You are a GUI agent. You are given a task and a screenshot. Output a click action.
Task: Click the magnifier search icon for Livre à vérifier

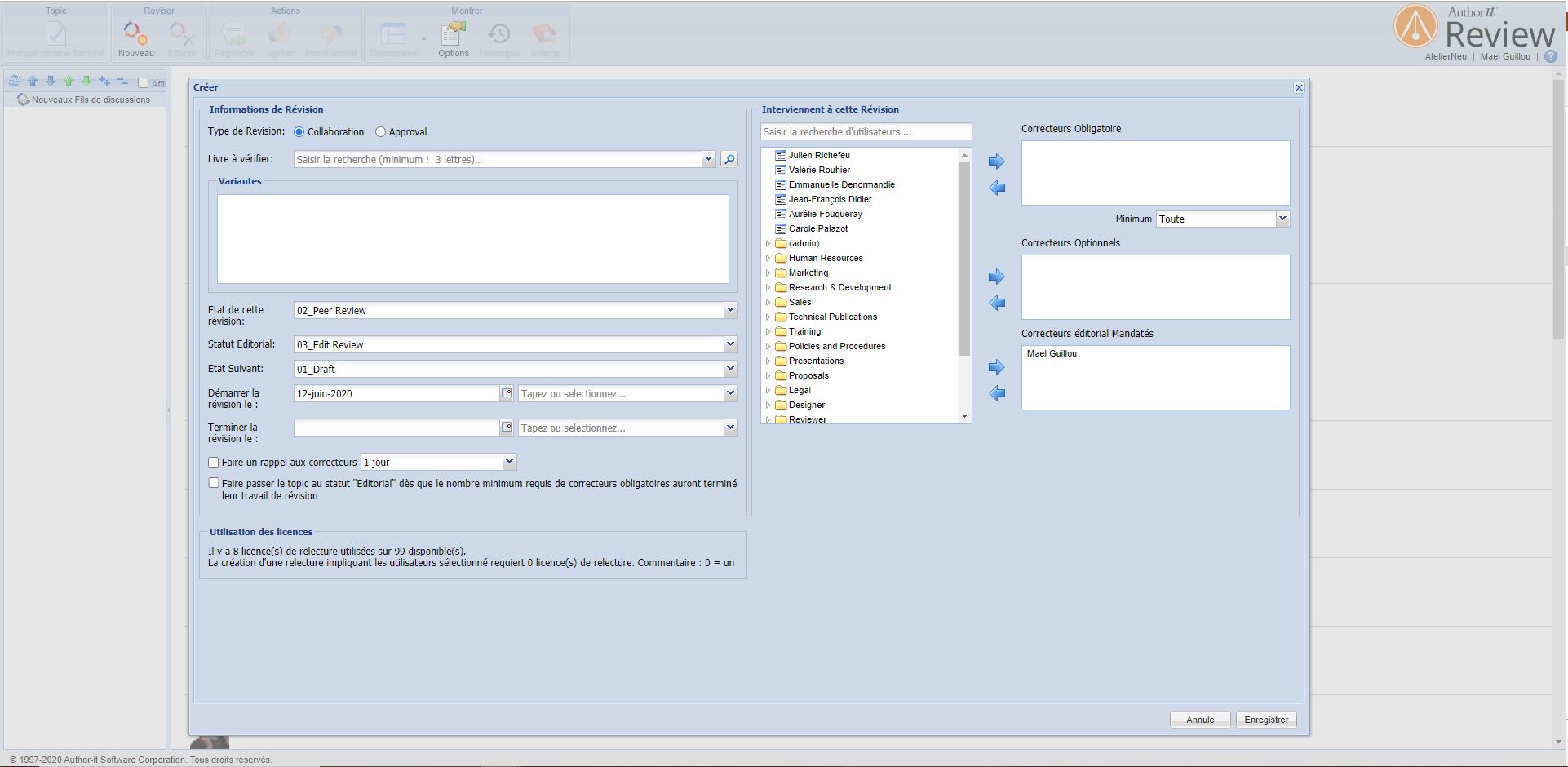click(x=729, y=160)
